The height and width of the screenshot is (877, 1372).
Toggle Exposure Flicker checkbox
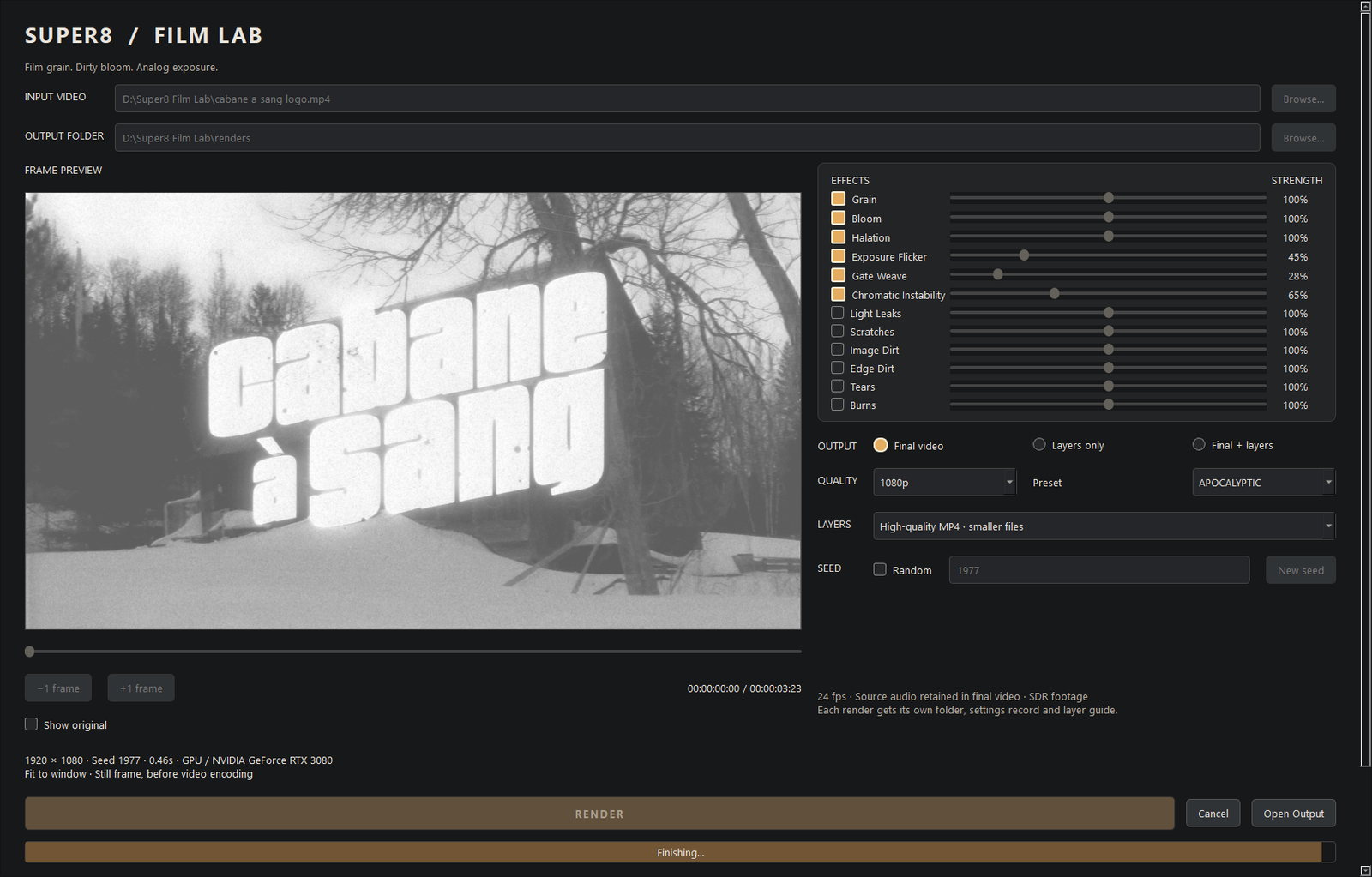(x=838, y=255)
